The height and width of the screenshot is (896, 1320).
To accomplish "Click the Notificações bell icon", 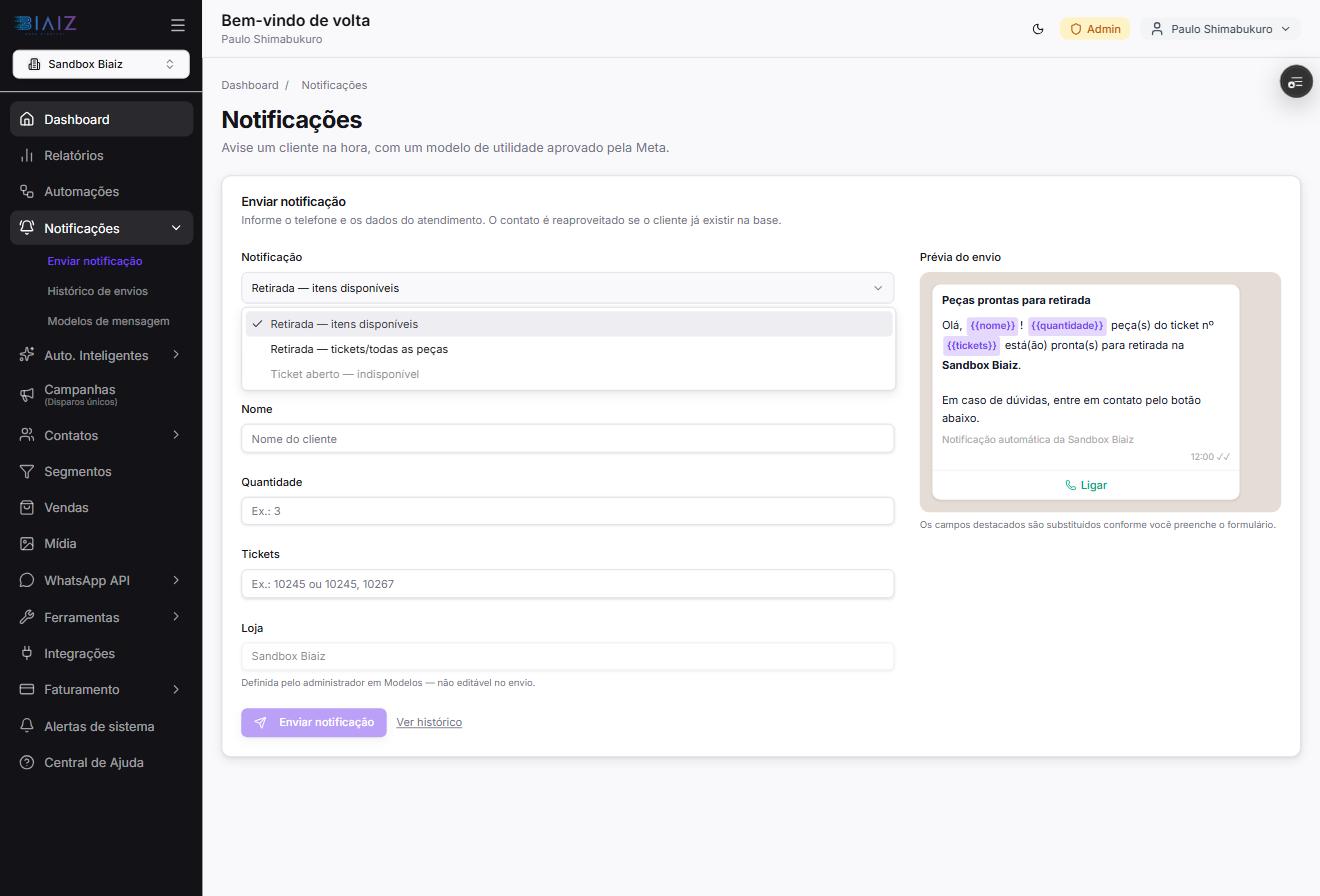I will [x=27, y=228].
